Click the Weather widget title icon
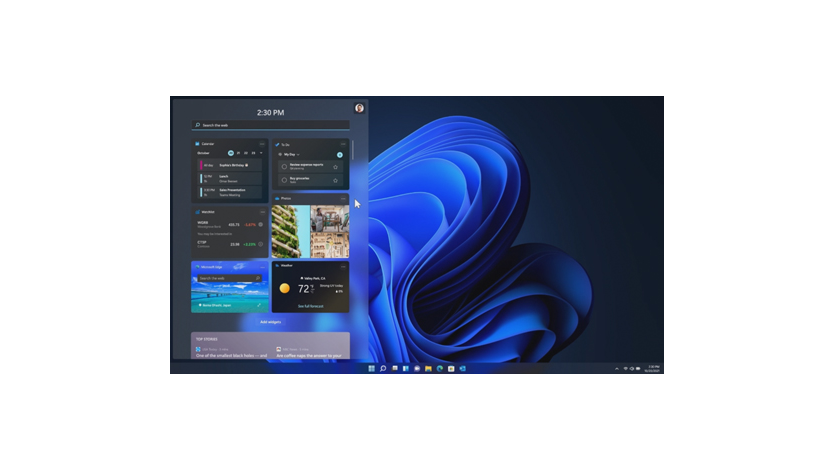Image resolution: width=834 pixels, height=470 pixels. pyautogui.click(x=277, y=265)
